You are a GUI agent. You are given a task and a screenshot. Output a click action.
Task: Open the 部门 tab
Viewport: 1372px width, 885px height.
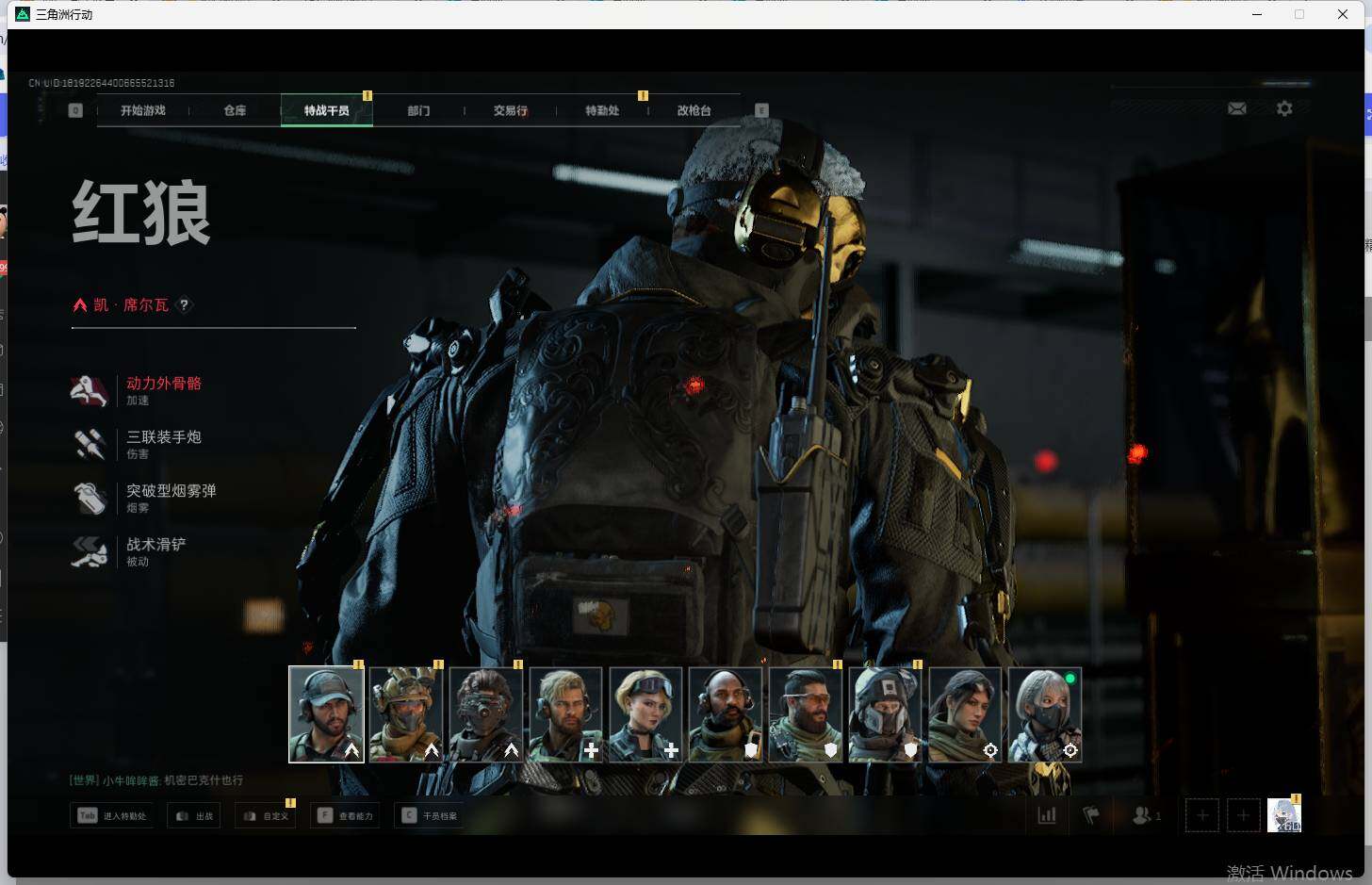[418, 110]
